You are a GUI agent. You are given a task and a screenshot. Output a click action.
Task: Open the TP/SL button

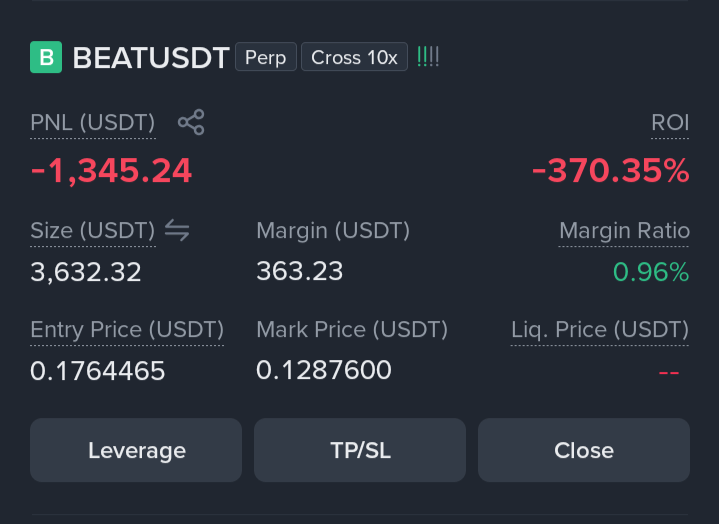pyautogui.click(x=360, y=450)
